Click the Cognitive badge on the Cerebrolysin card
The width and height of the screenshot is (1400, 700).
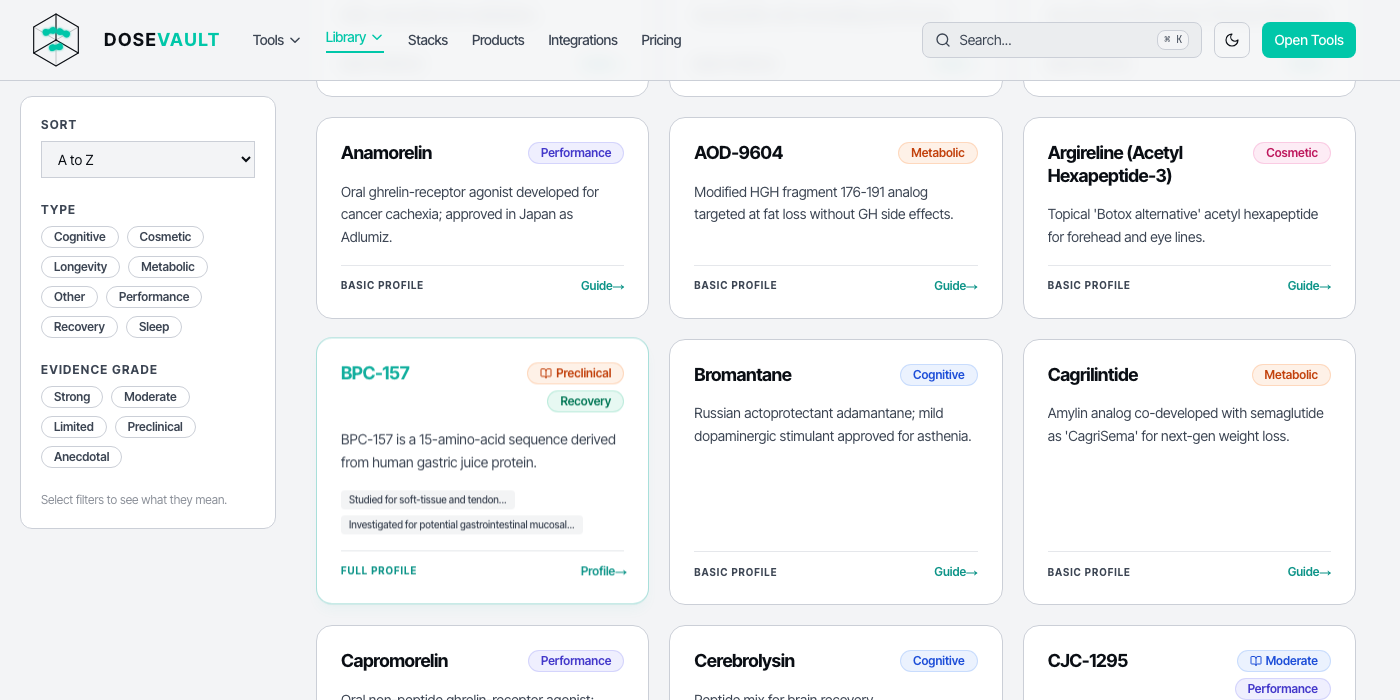(x=939, y=661)
